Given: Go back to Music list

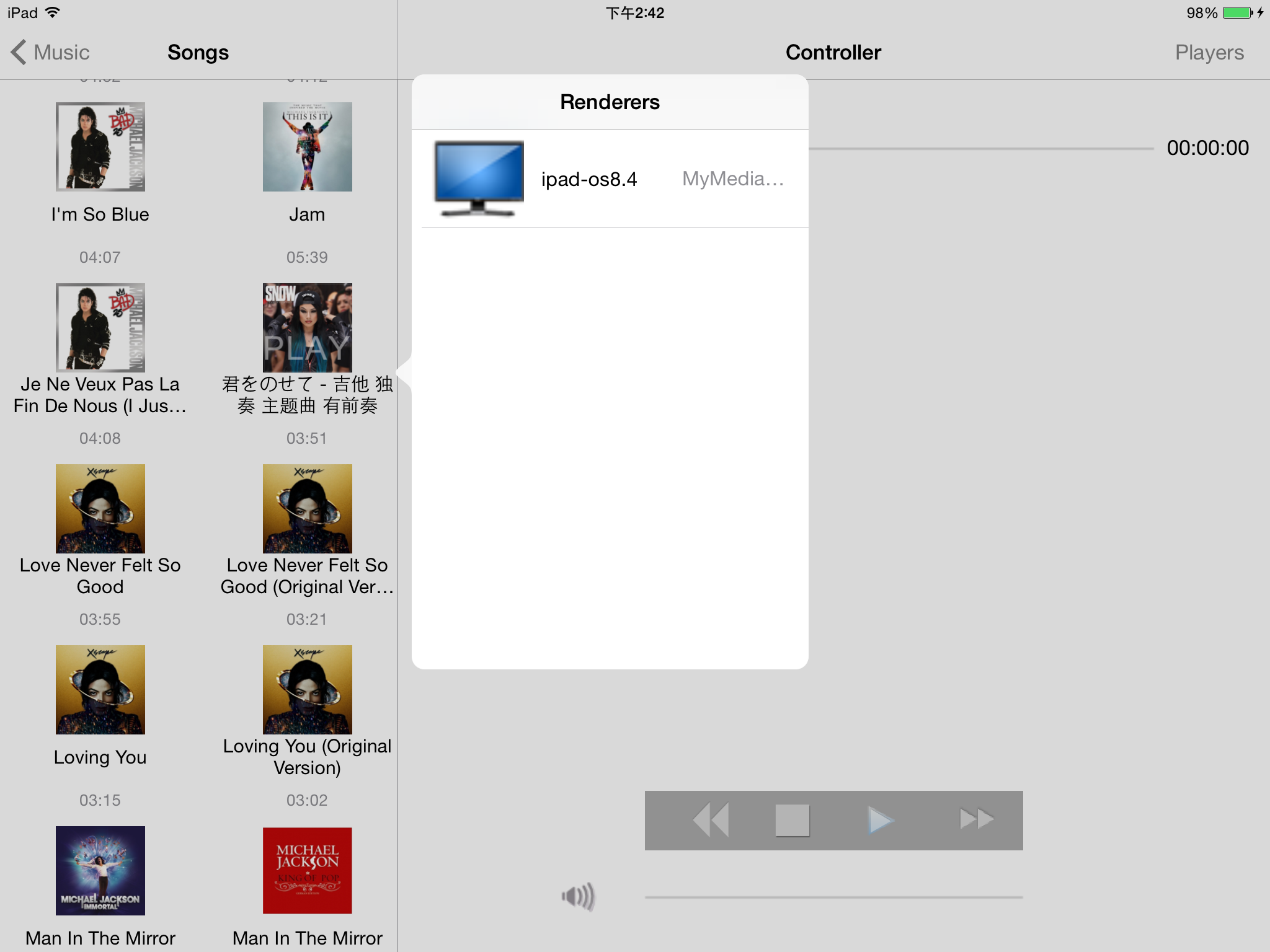Looking at the screenshot, I should [x=61, y=52].
